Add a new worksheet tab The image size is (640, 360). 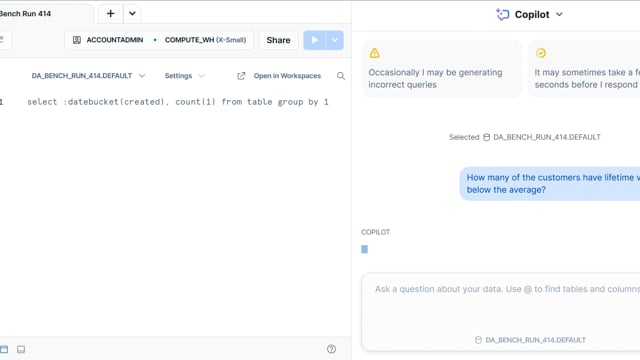click(110, 13)
